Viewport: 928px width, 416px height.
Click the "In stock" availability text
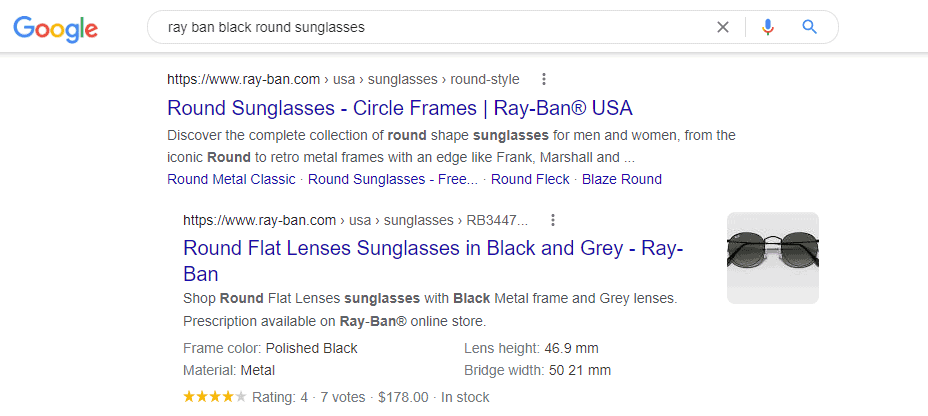point(465,397)
